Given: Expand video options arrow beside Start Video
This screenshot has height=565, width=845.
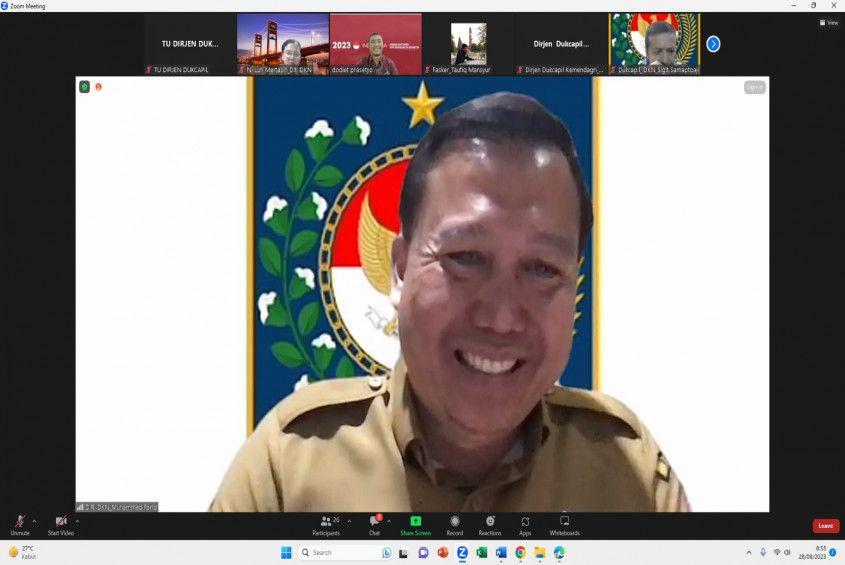Looking at the screenshot, I should [78, 521].
